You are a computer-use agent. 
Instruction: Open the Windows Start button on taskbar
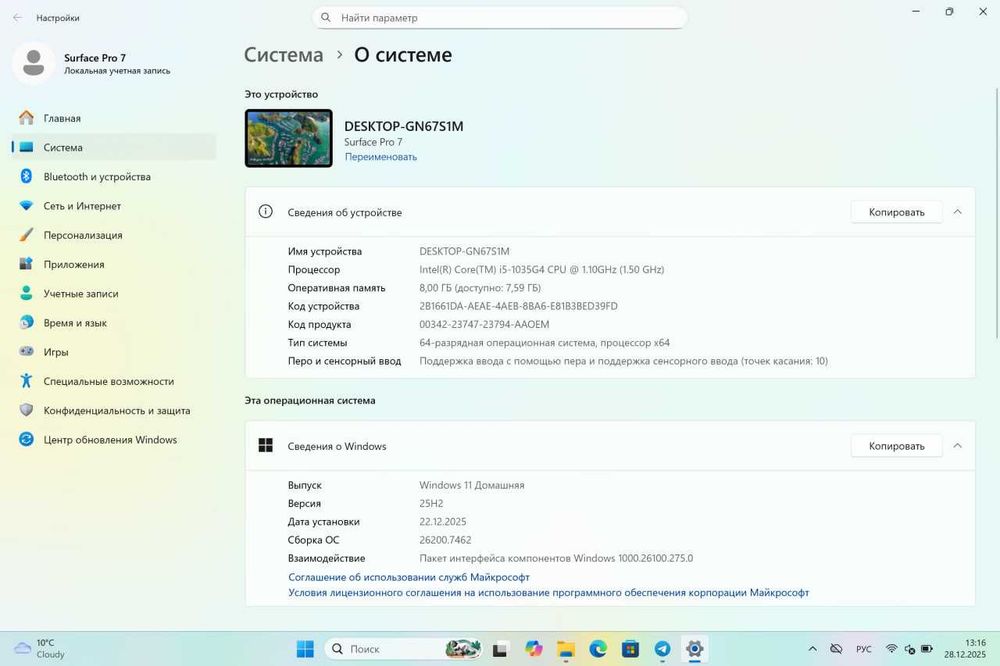(305, 649)
